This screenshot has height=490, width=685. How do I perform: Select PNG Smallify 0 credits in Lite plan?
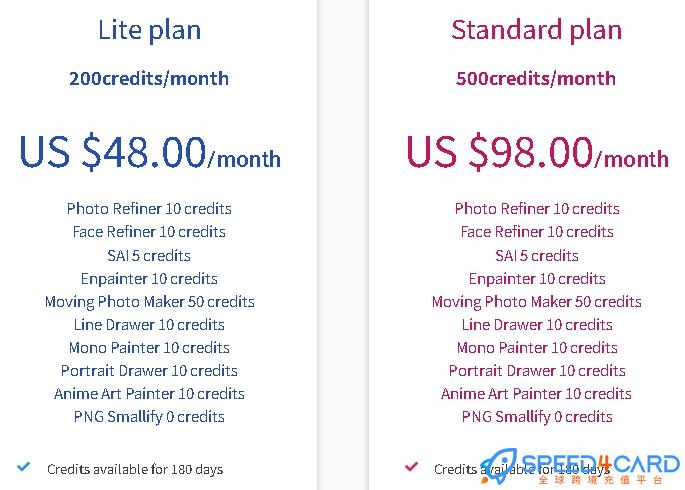pyautogui.click(x=149, y=417)
